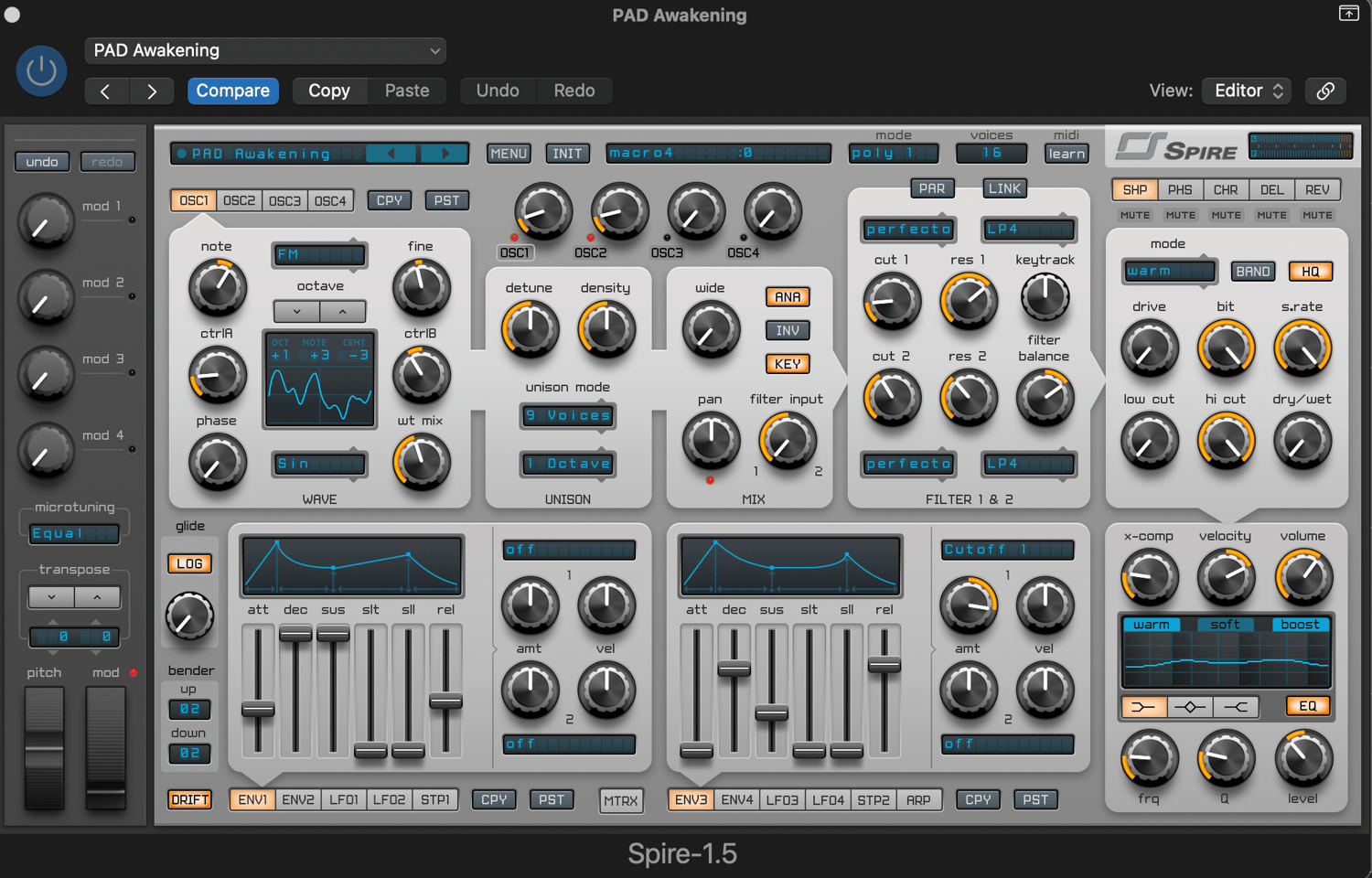Click the x-comp knob
1372x878 pixels.
1150,577
